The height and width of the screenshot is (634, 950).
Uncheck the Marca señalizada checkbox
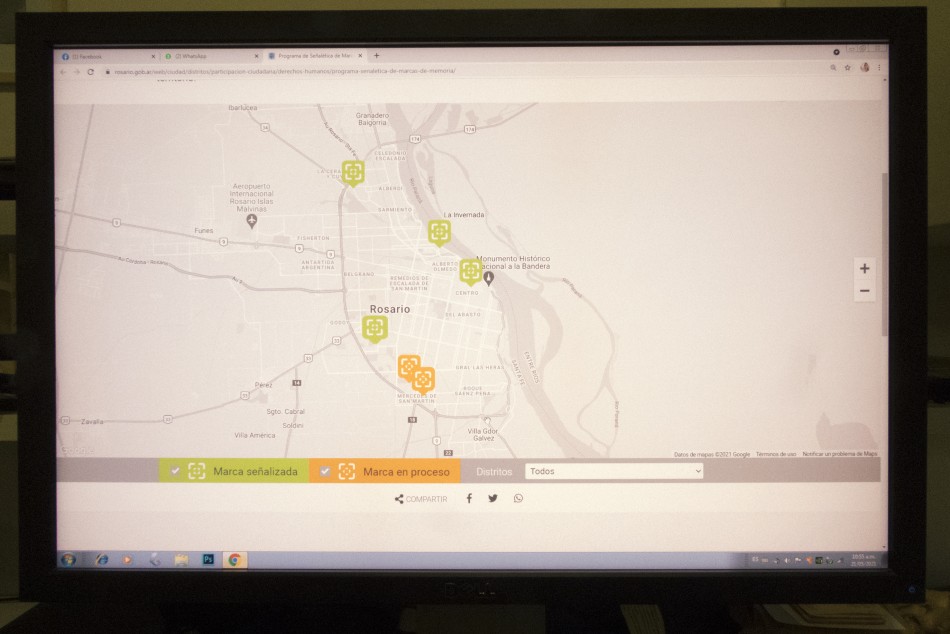coord(175,471)
